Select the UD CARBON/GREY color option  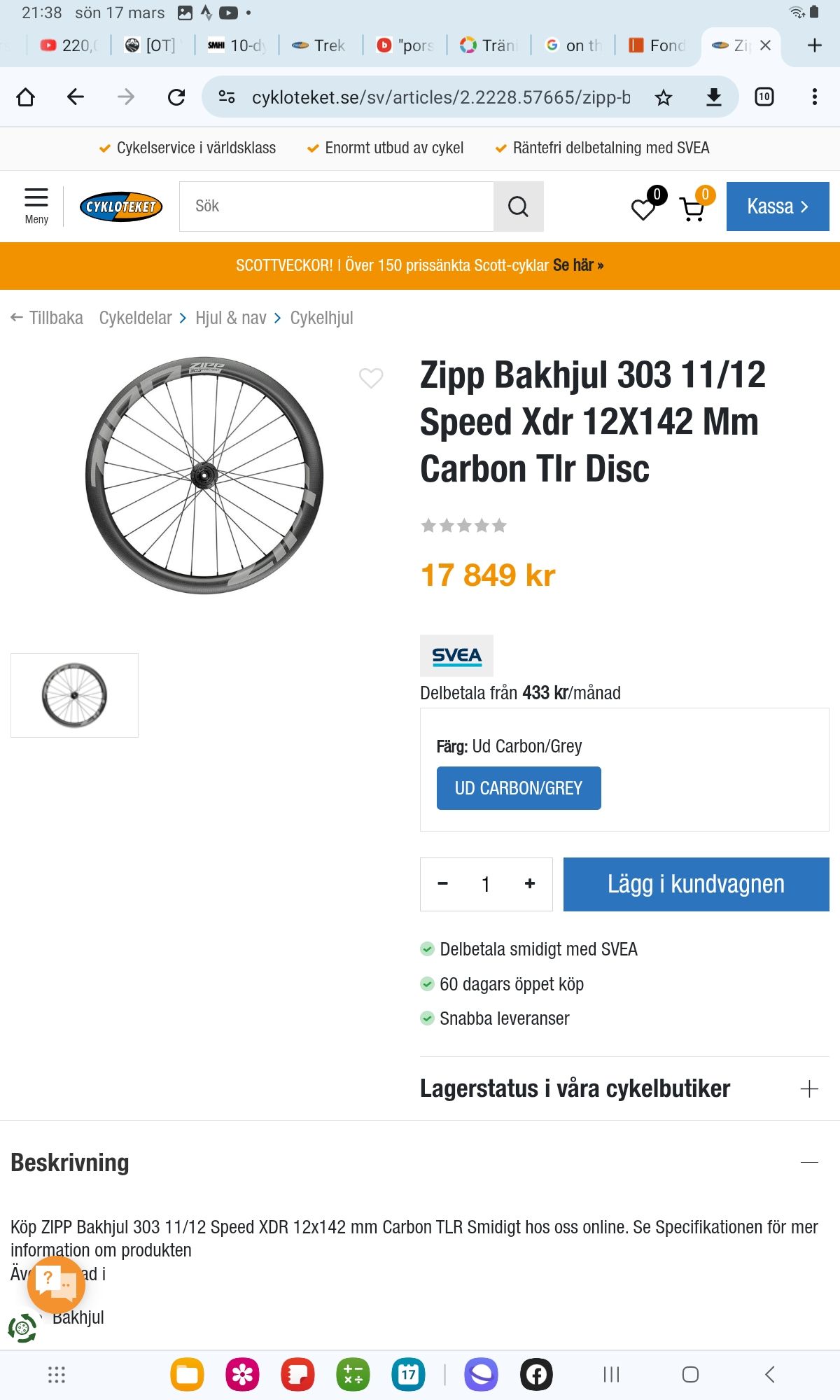pos(519,788)
